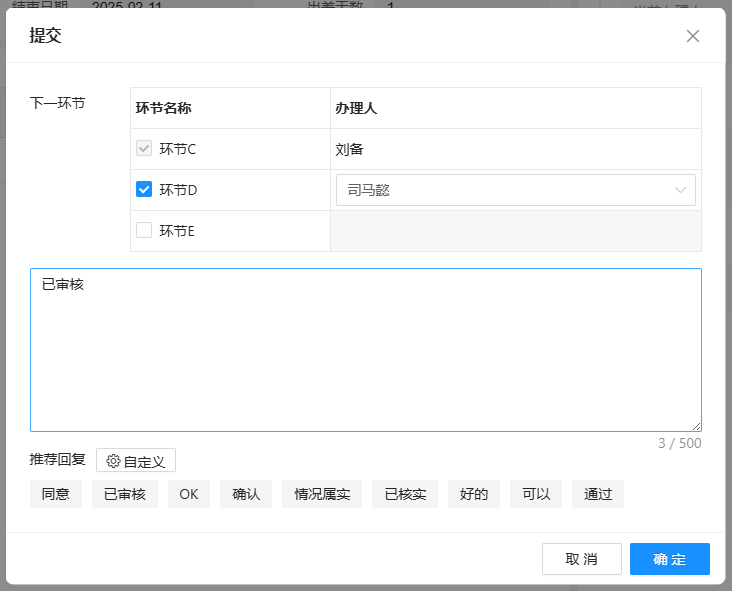Choose the 通过 reply tag
This screenshot has width=732, height=591.
click(x=598, y=494)
